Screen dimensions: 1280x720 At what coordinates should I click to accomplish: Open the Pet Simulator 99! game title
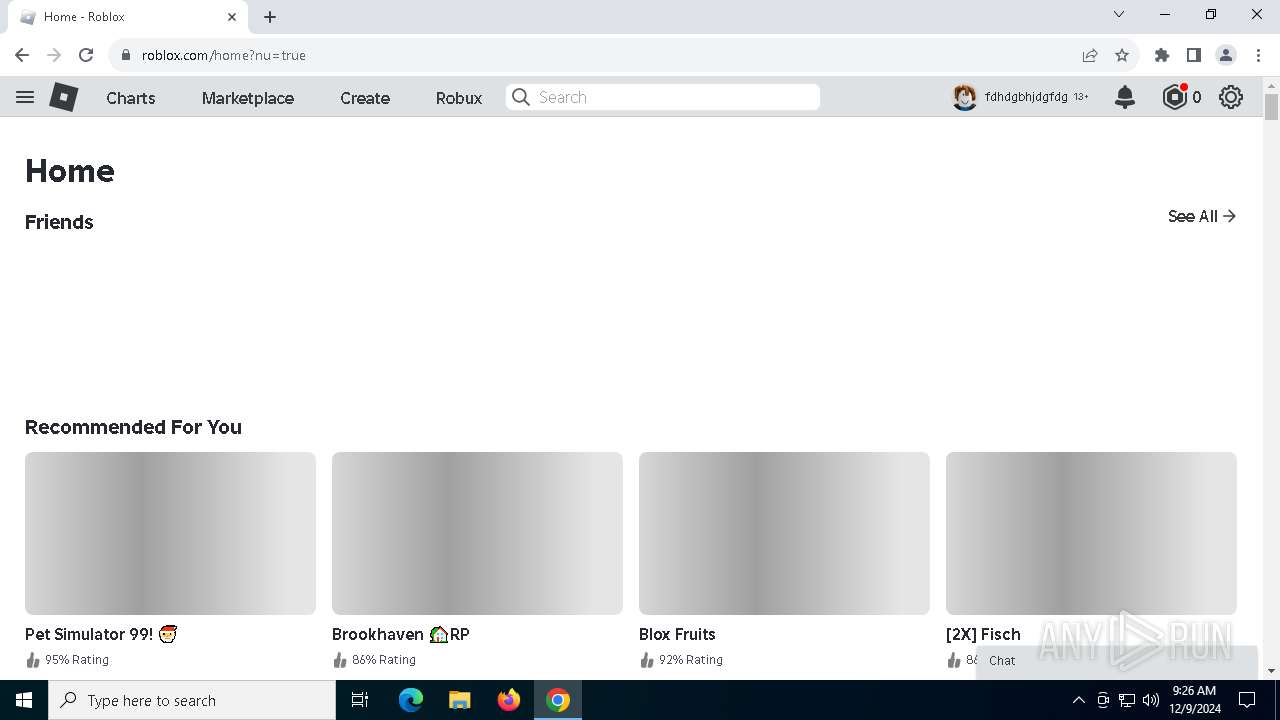(x=101, y=634)
